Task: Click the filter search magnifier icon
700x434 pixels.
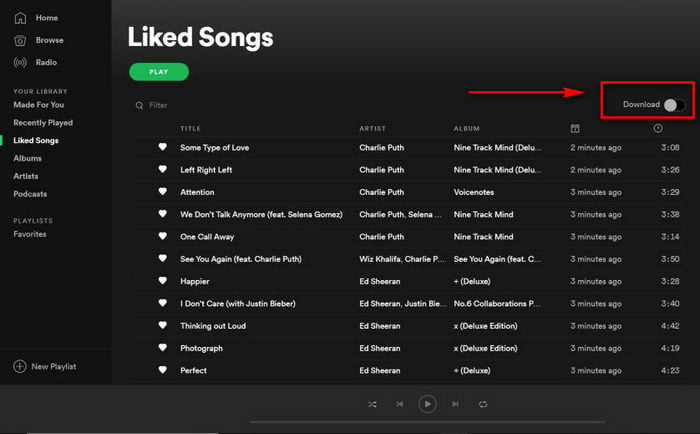Action: click(139, 105)
